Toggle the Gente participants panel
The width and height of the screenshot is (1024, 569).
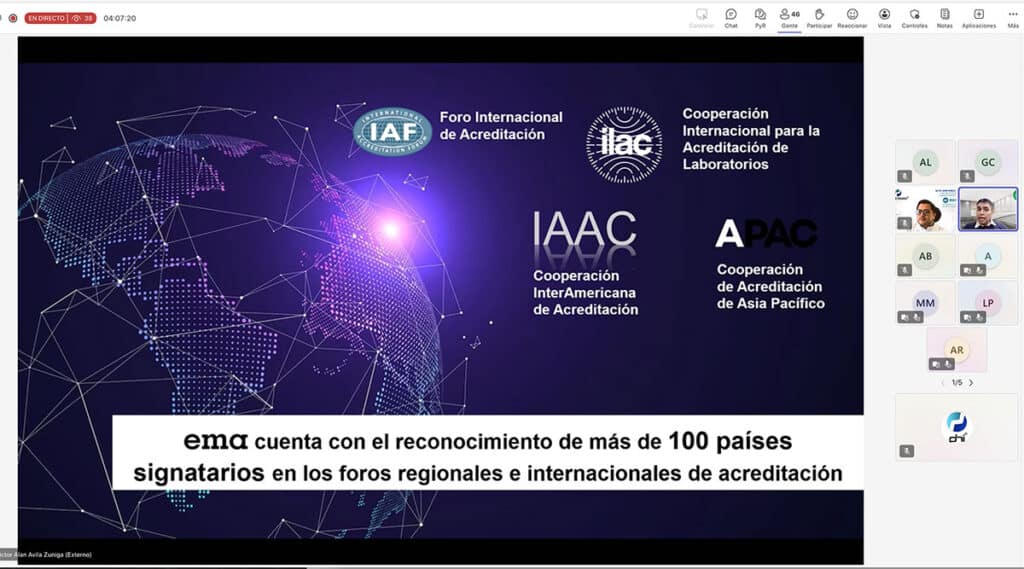pyautogui.click(x=789, y=17)
